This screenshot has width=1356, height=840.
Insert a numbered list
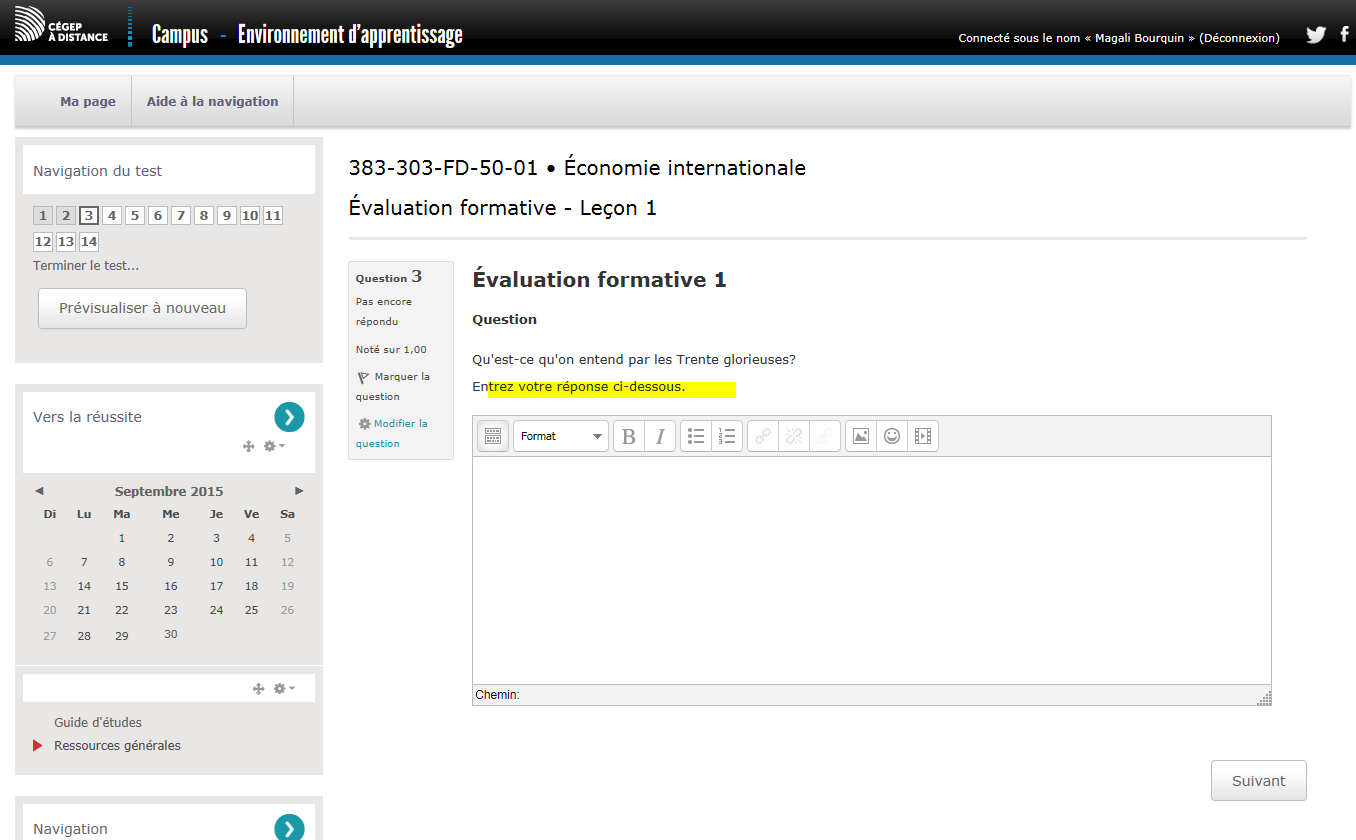[727, 436]
